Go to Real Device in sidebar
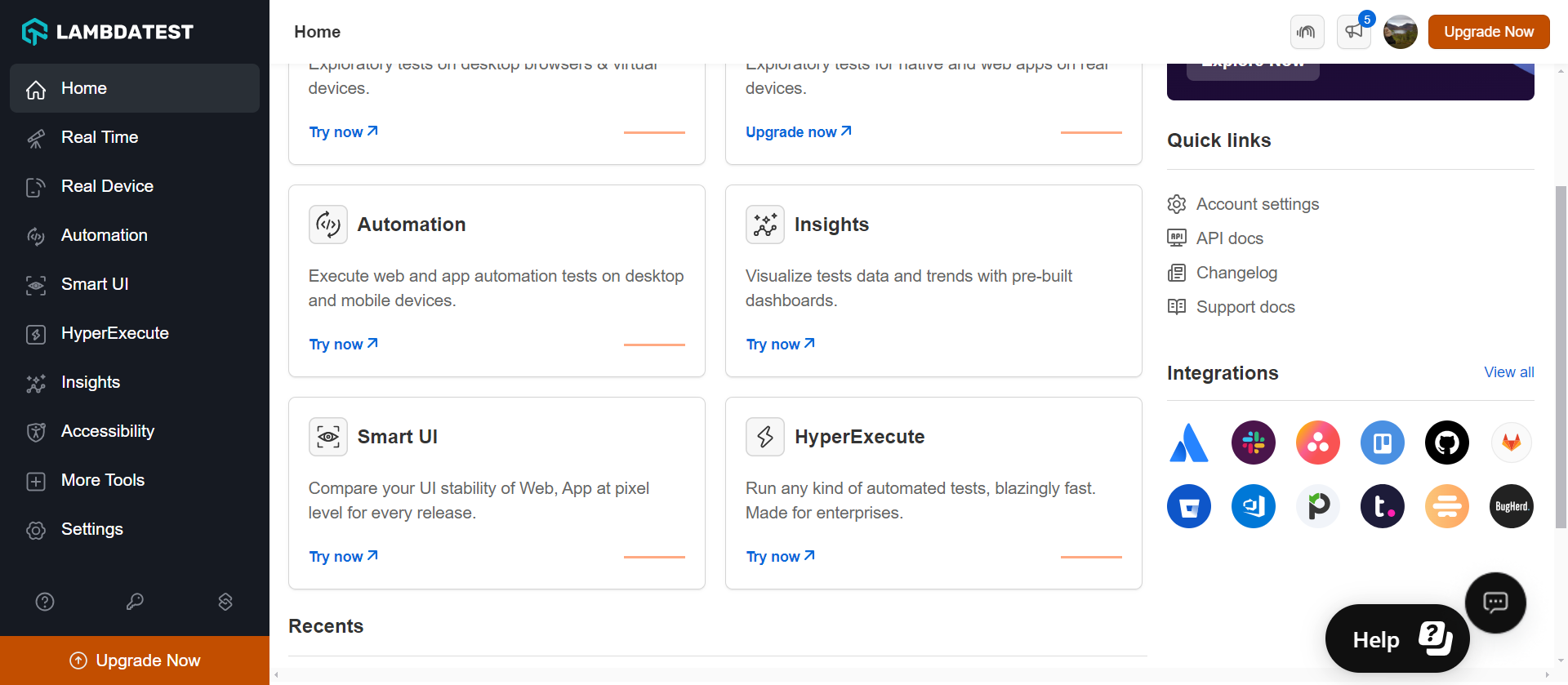This screenshot has height=685, width=1568. (107, 186)
